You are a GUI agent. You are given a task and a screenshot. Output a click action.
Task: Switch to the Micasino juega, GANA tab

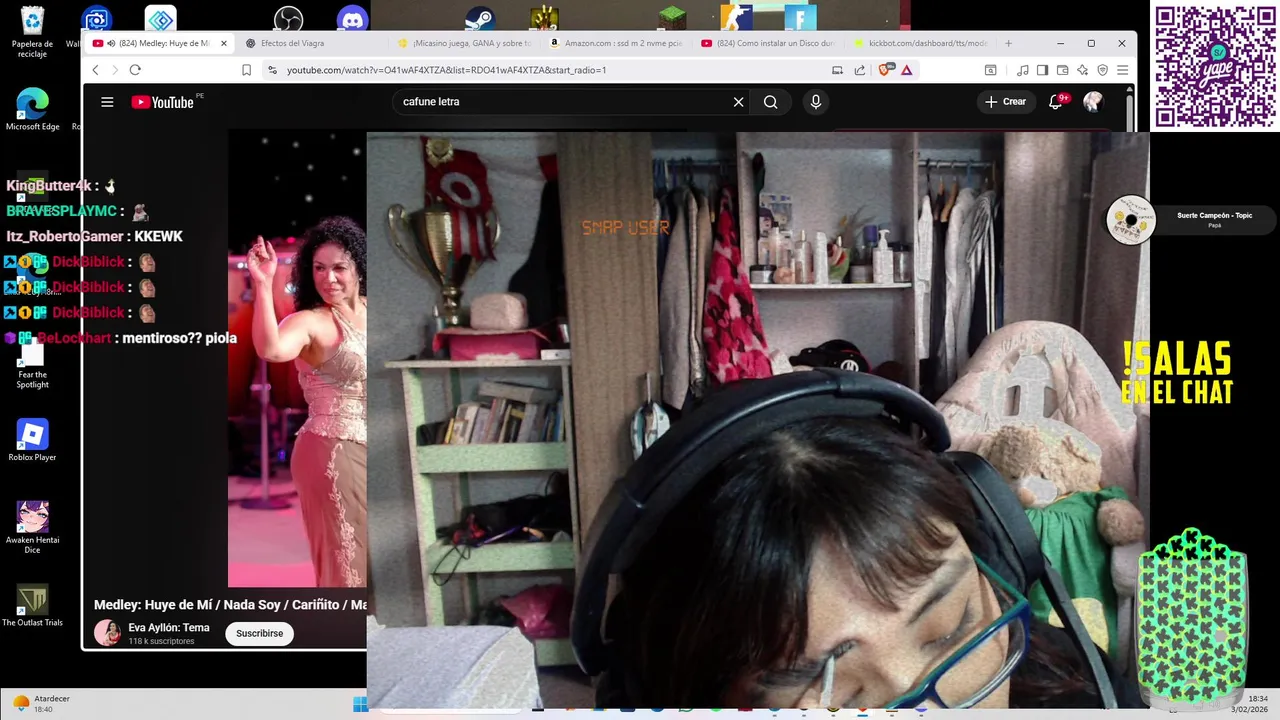[x=464, y=43]
